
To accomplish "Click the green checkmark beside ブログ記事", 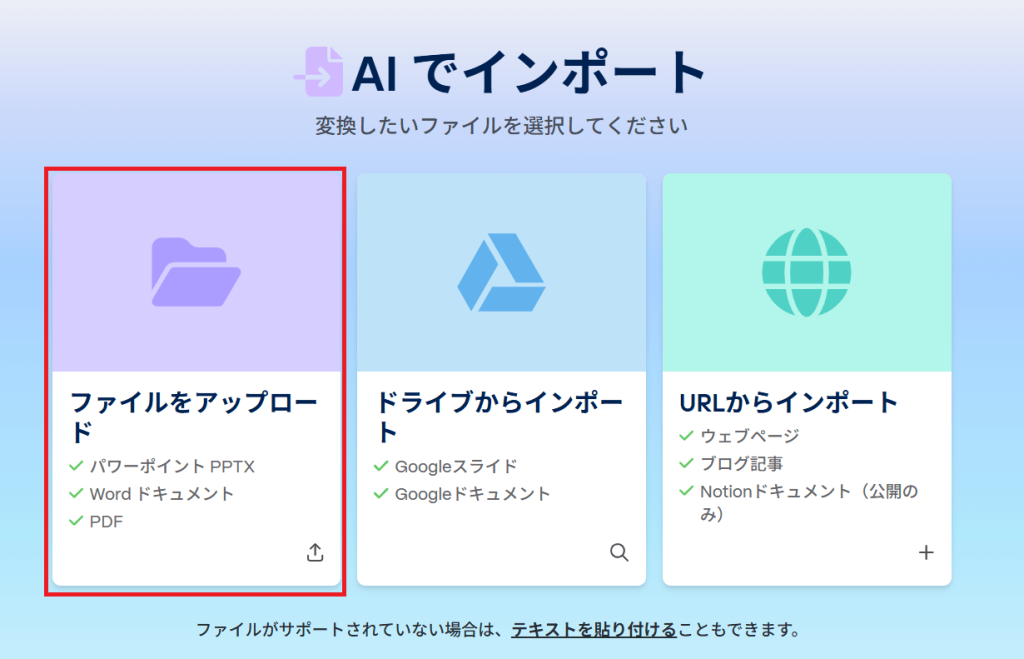I will click(x=686, y=463).
